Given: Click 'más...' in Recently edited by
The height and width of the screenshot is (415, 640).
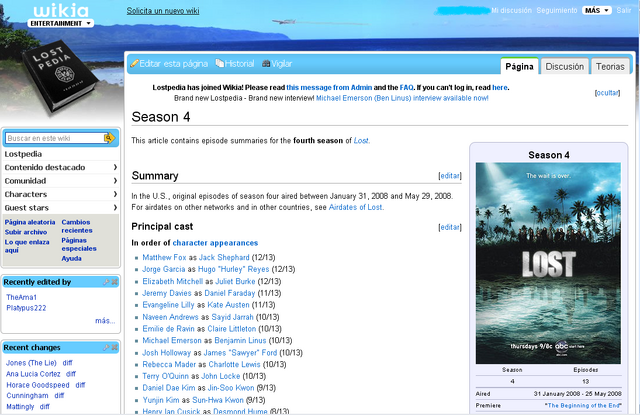Looking at the screenshot, I should [105, 321].
